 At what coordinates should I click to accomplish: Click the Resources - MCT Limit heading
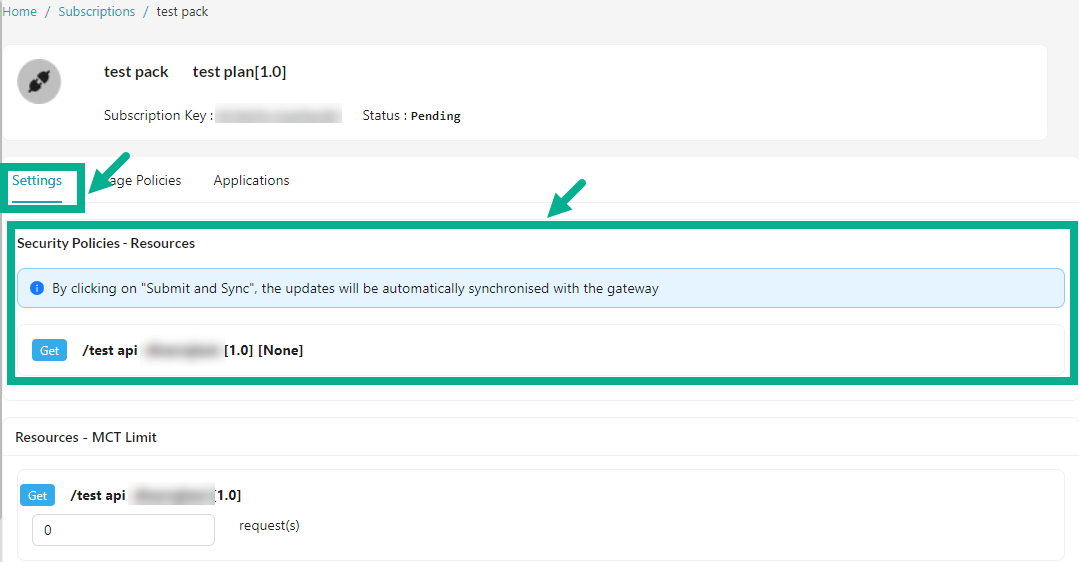[86, 437]
